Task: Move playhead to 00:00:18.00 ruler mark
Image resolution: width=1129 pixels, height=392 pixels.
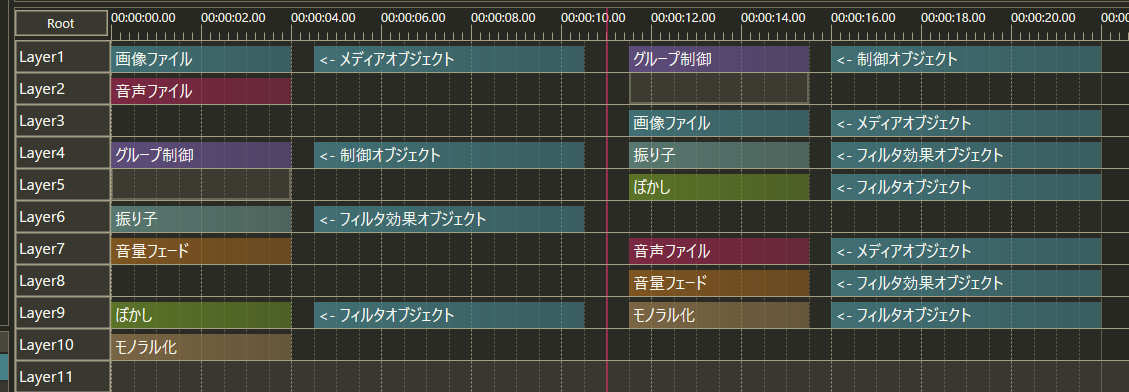Action: point(953,17)
